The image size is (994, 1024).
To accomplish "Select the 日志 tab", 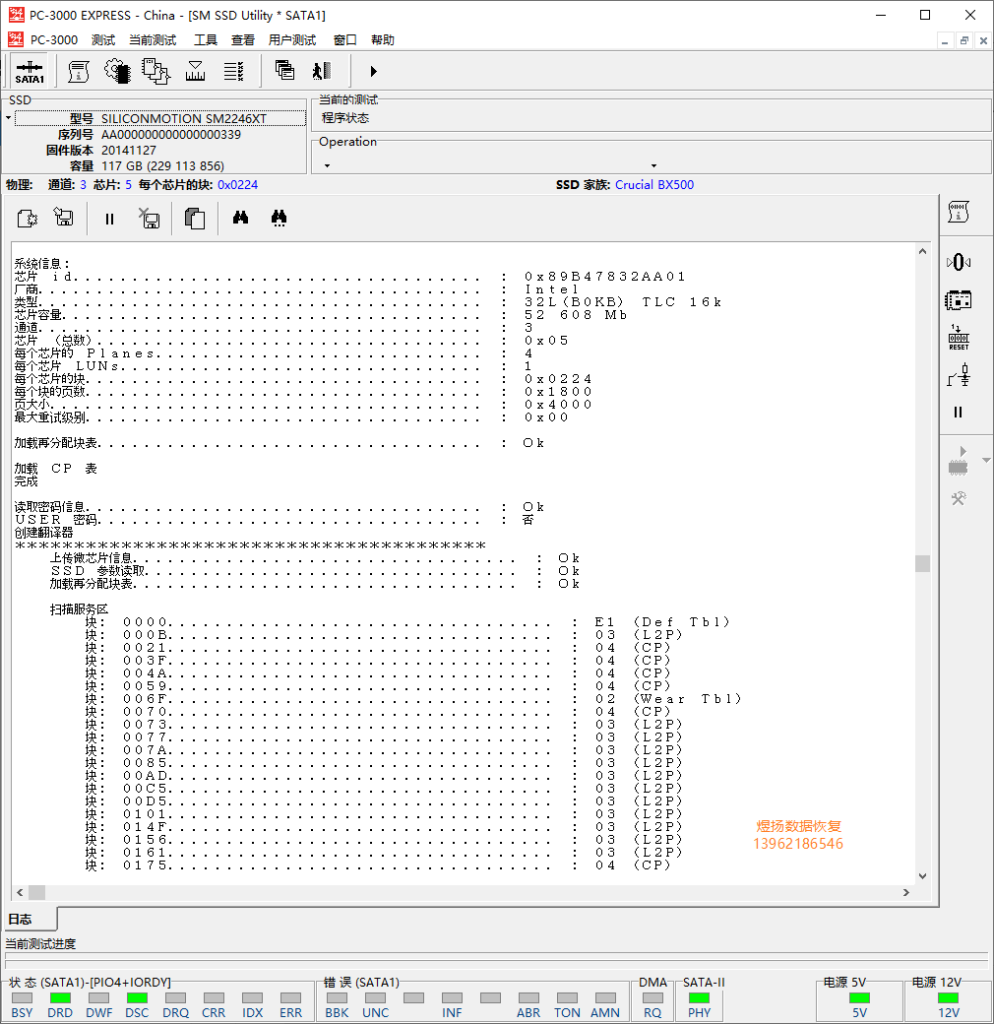I will point(29,919).
